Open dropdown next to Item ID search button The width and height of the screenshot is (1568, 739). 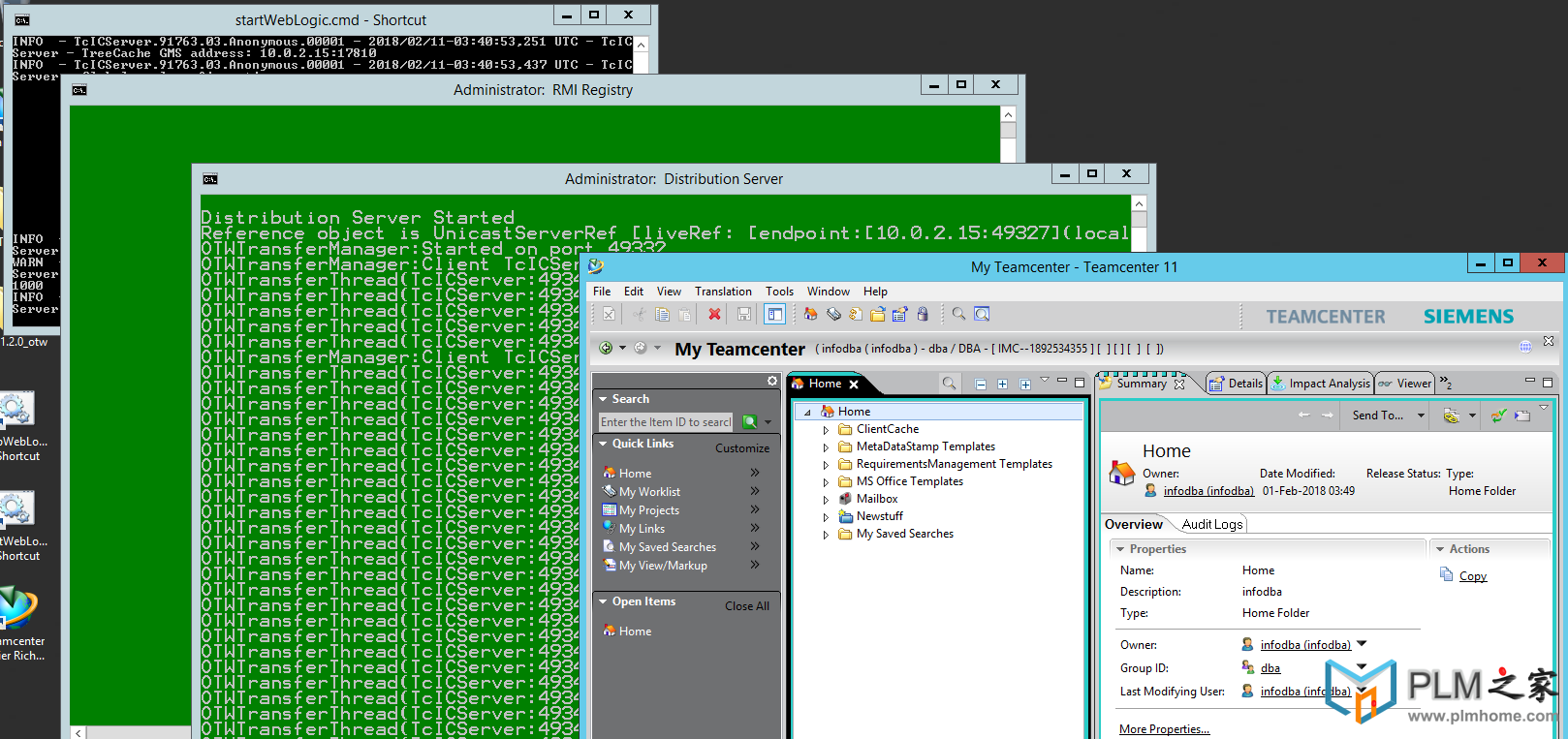tap(768, 422)
